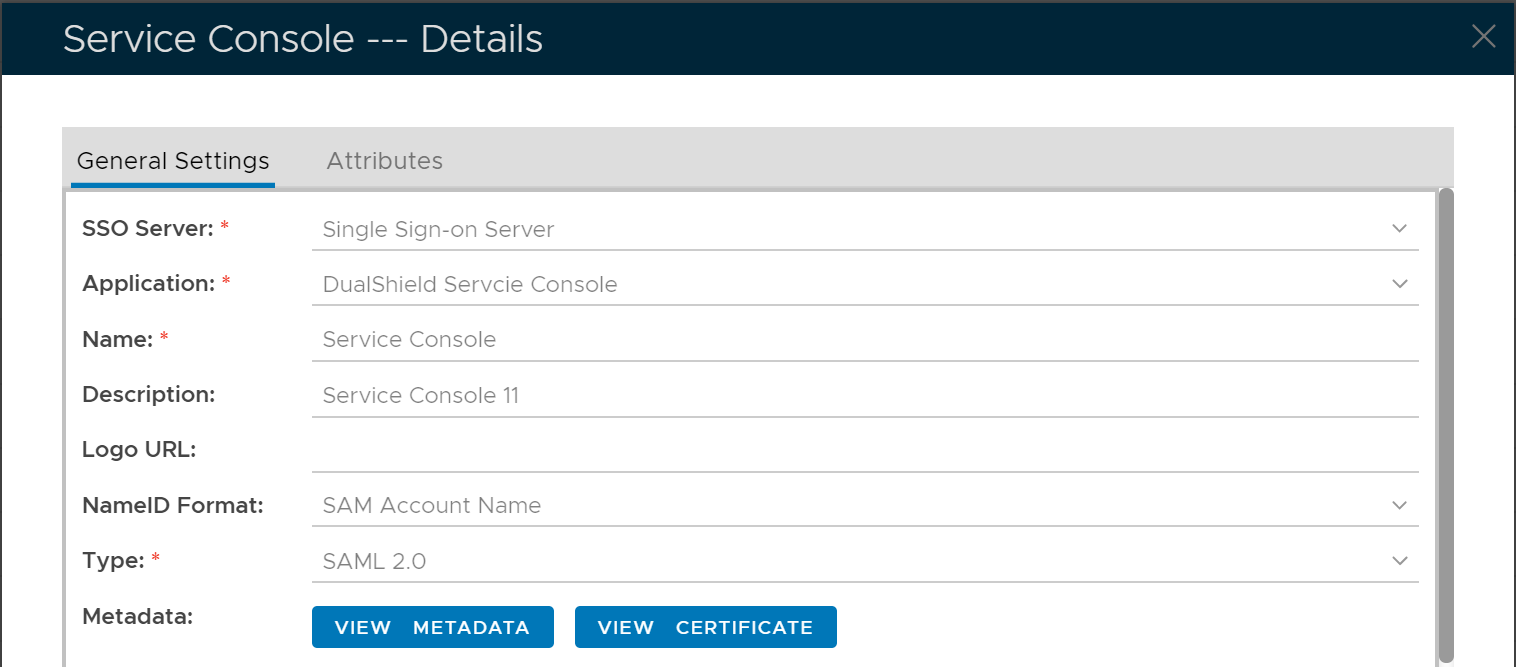Click the Application field chevron arrow
1516x667 pixels.
tap(1399, 284)
